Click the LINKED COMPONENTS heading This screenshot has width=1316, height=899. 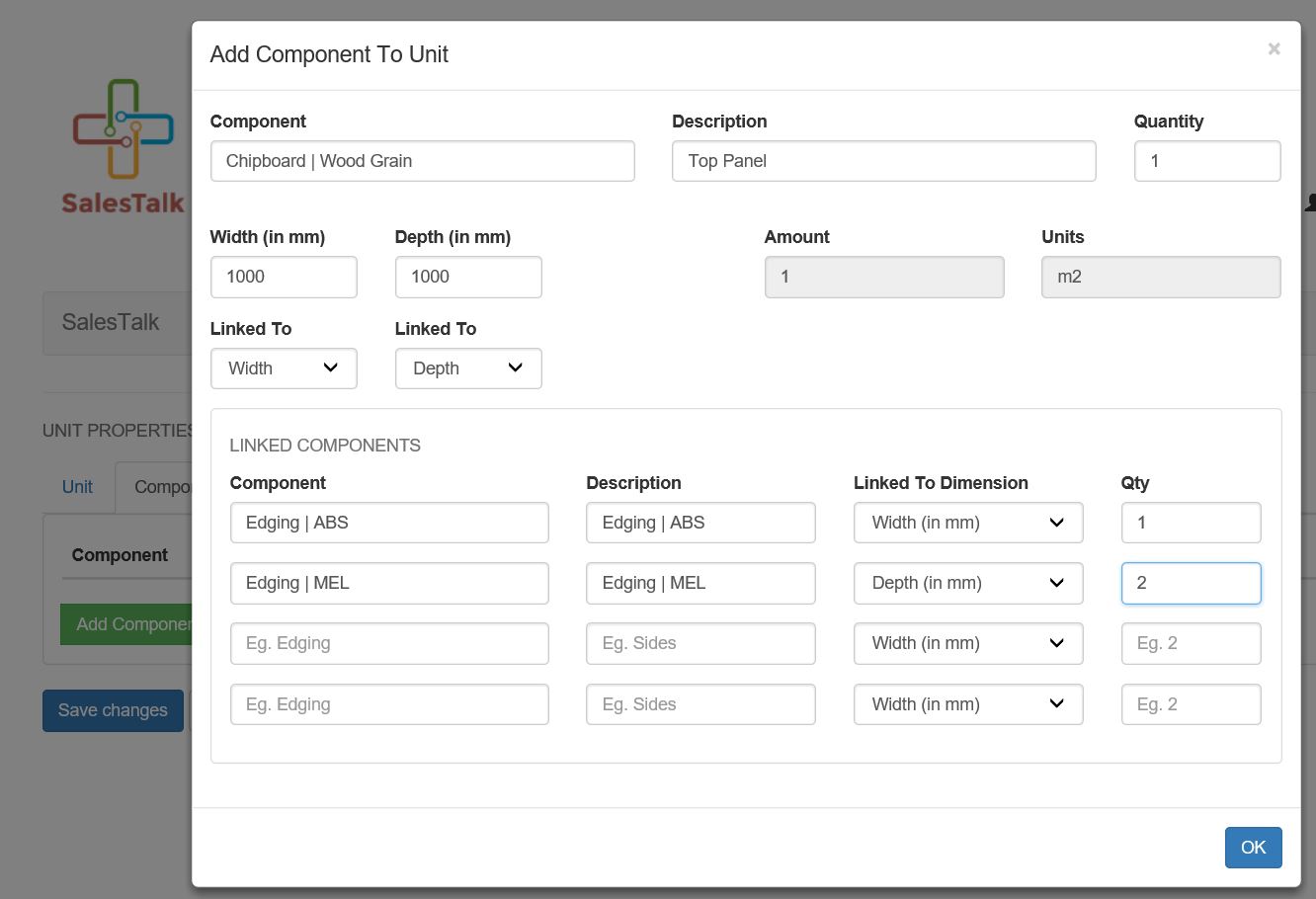click(x=325, y=446)
